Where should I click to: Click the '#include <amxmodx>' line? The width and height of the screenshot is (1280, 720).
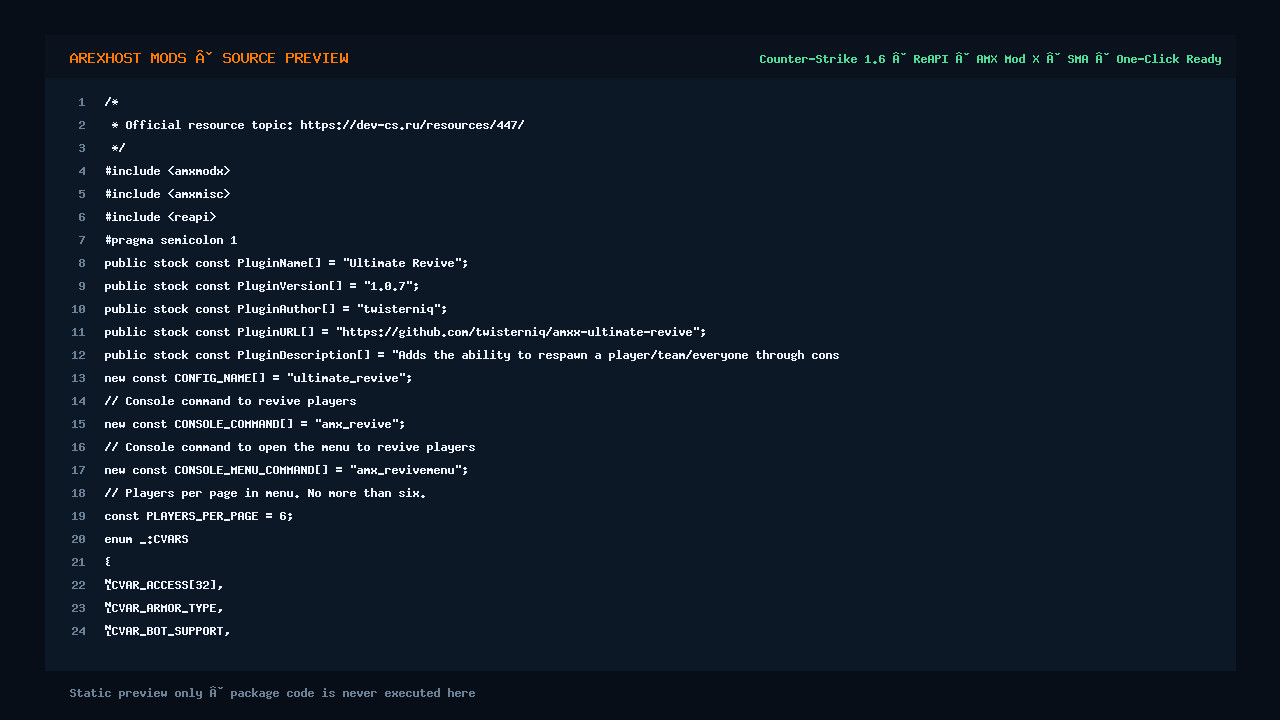(167, 171)
